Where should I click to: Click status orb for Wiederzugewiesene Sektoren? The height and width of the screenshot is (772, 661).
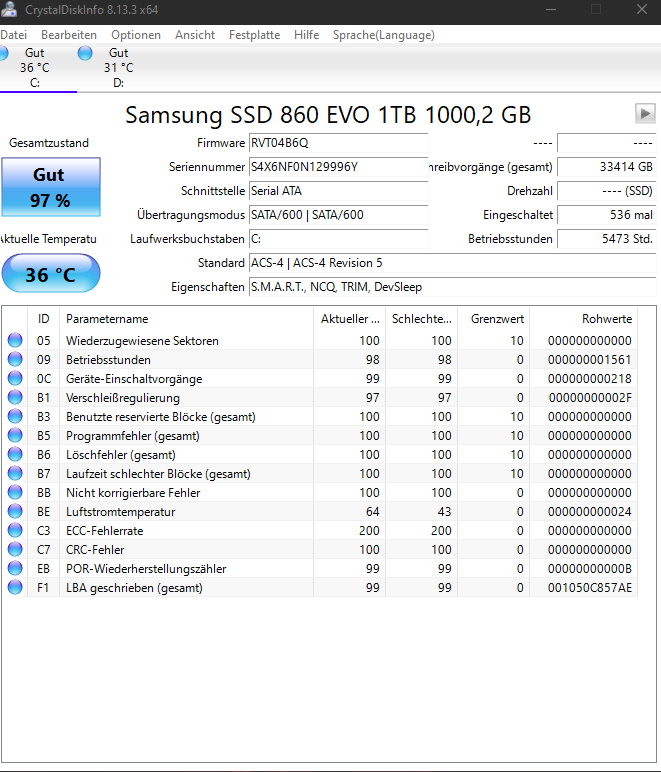point(15,340)
